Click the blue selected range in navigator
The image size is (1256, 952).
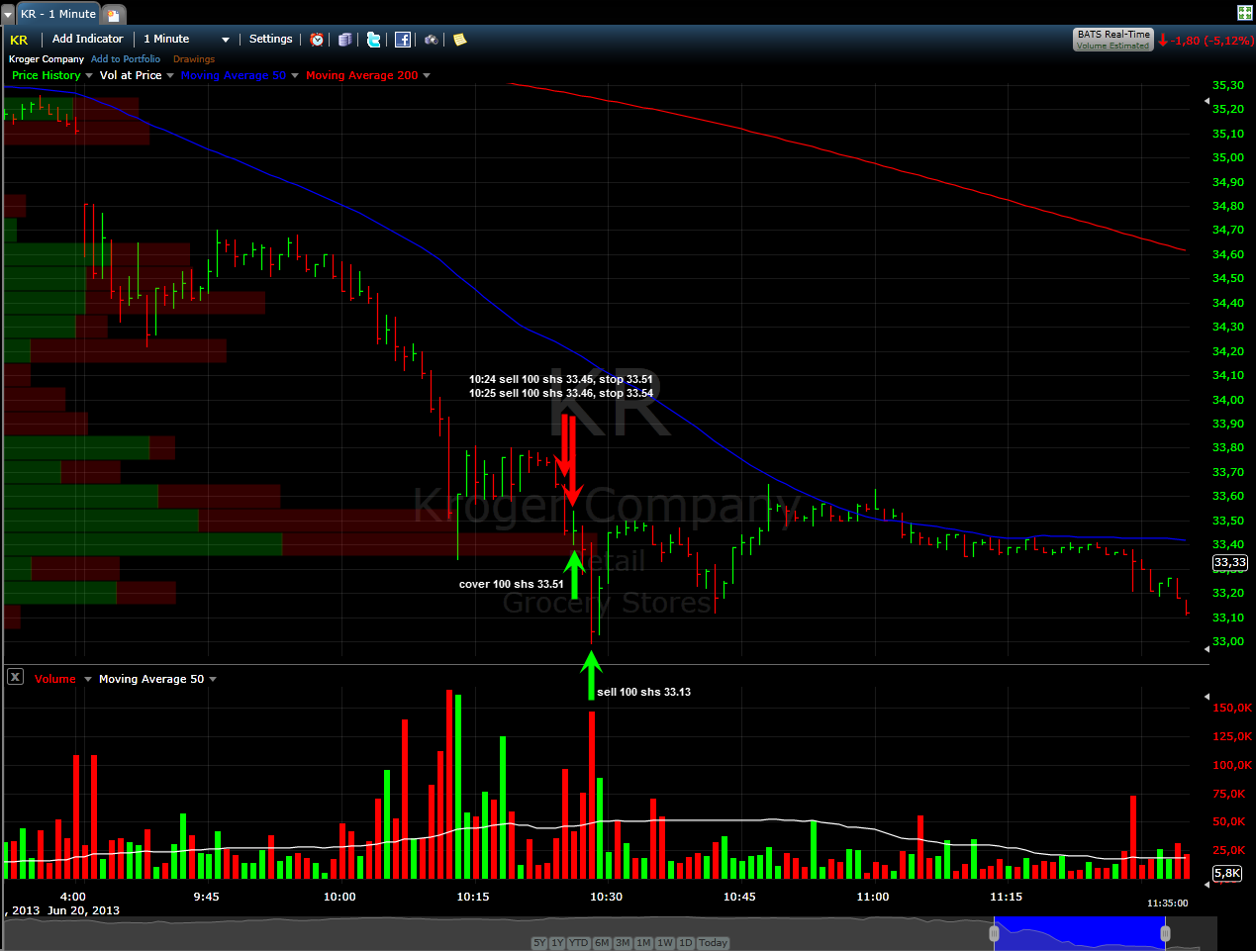pyautogui.click(x=1081, y=933)
